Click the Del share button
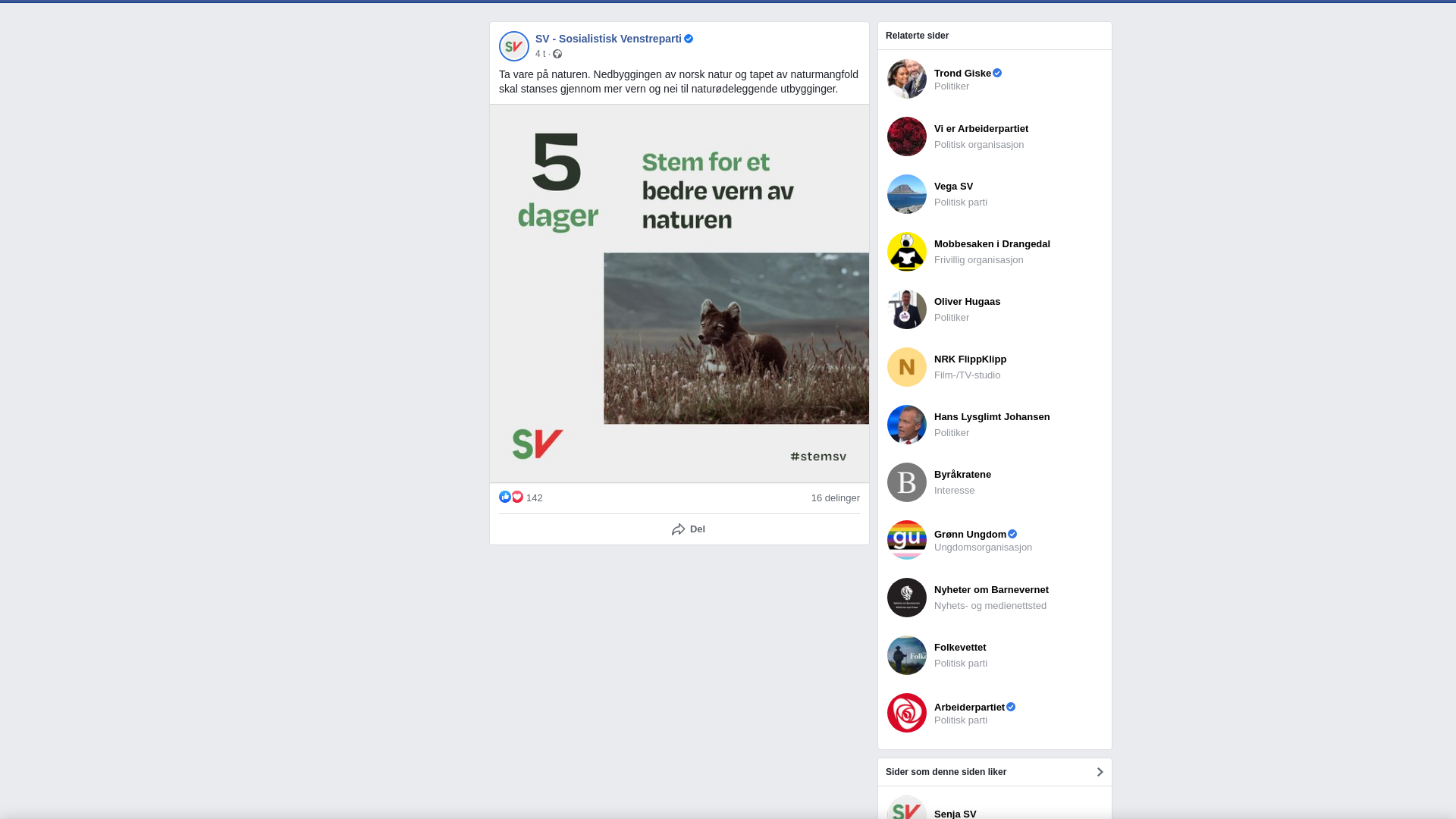This screenshot has width=1456, height=819. 689,529
